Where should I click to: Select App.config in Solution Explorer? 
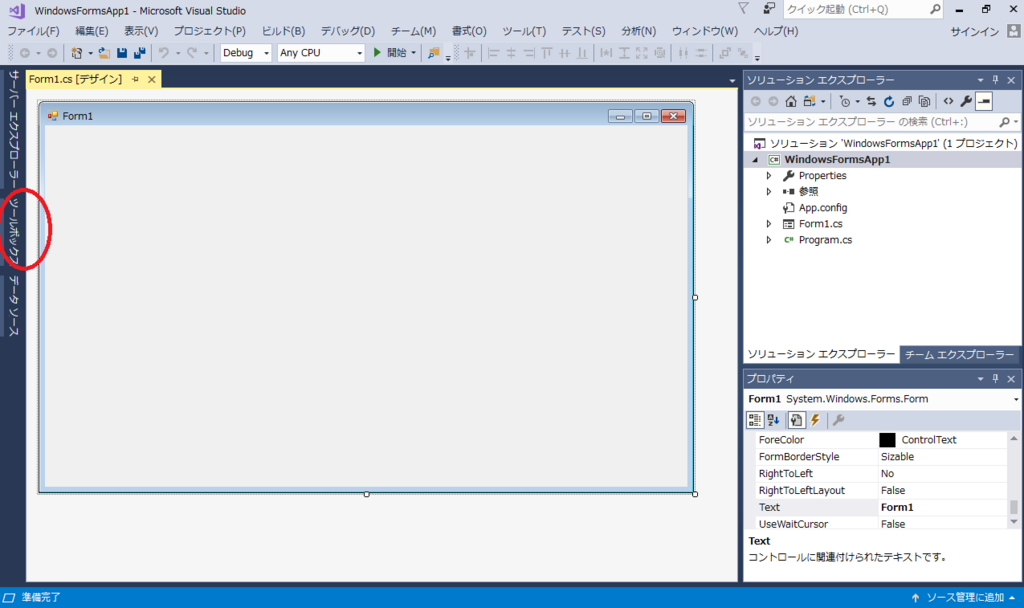point(823,208)
